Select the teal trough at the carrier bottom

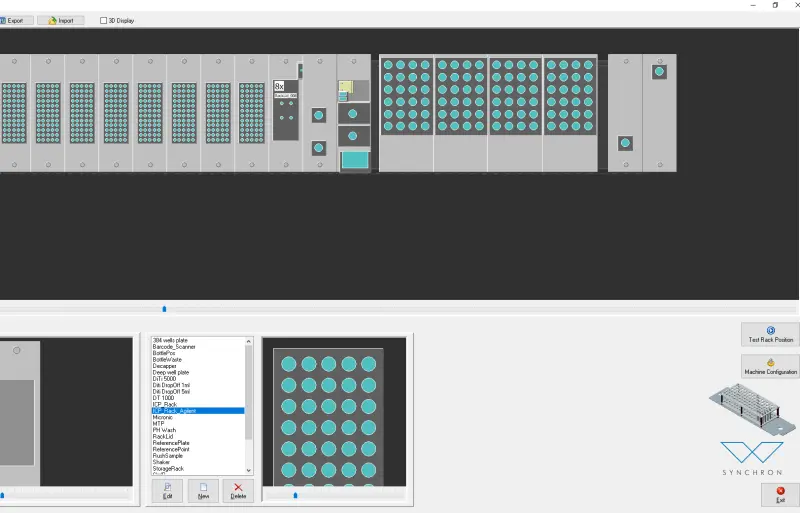(x=354, y=160)
